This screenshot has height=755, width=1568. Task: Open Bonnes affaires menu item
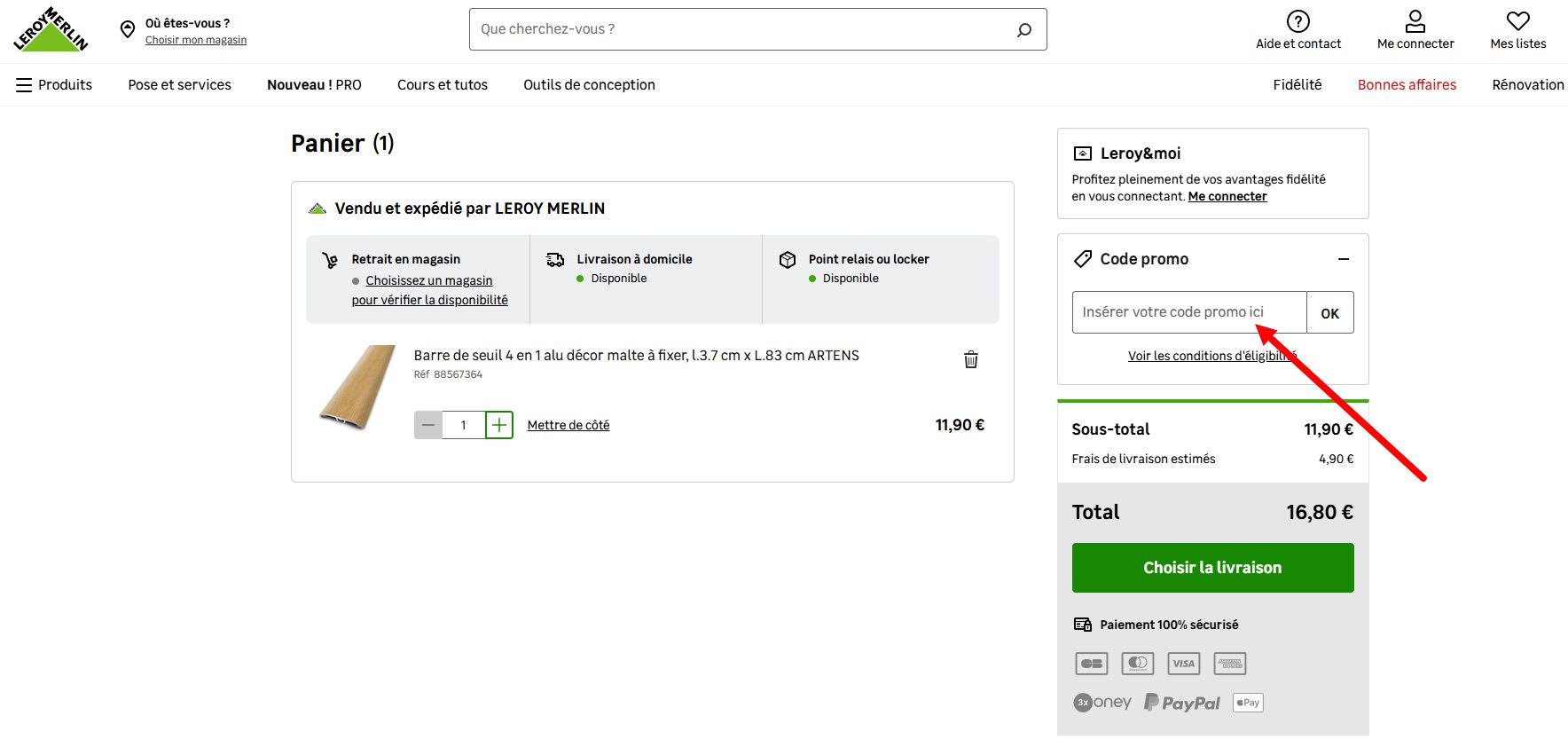(1407, 85)
